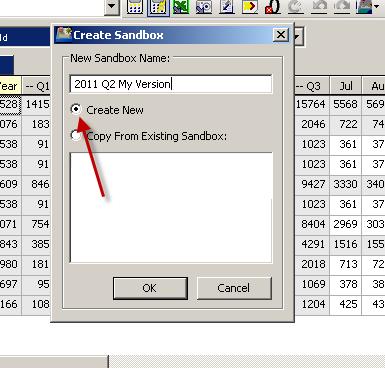385x368 pixels.
Task: Click the Recalculate toolbar icon
Action: 135,7
